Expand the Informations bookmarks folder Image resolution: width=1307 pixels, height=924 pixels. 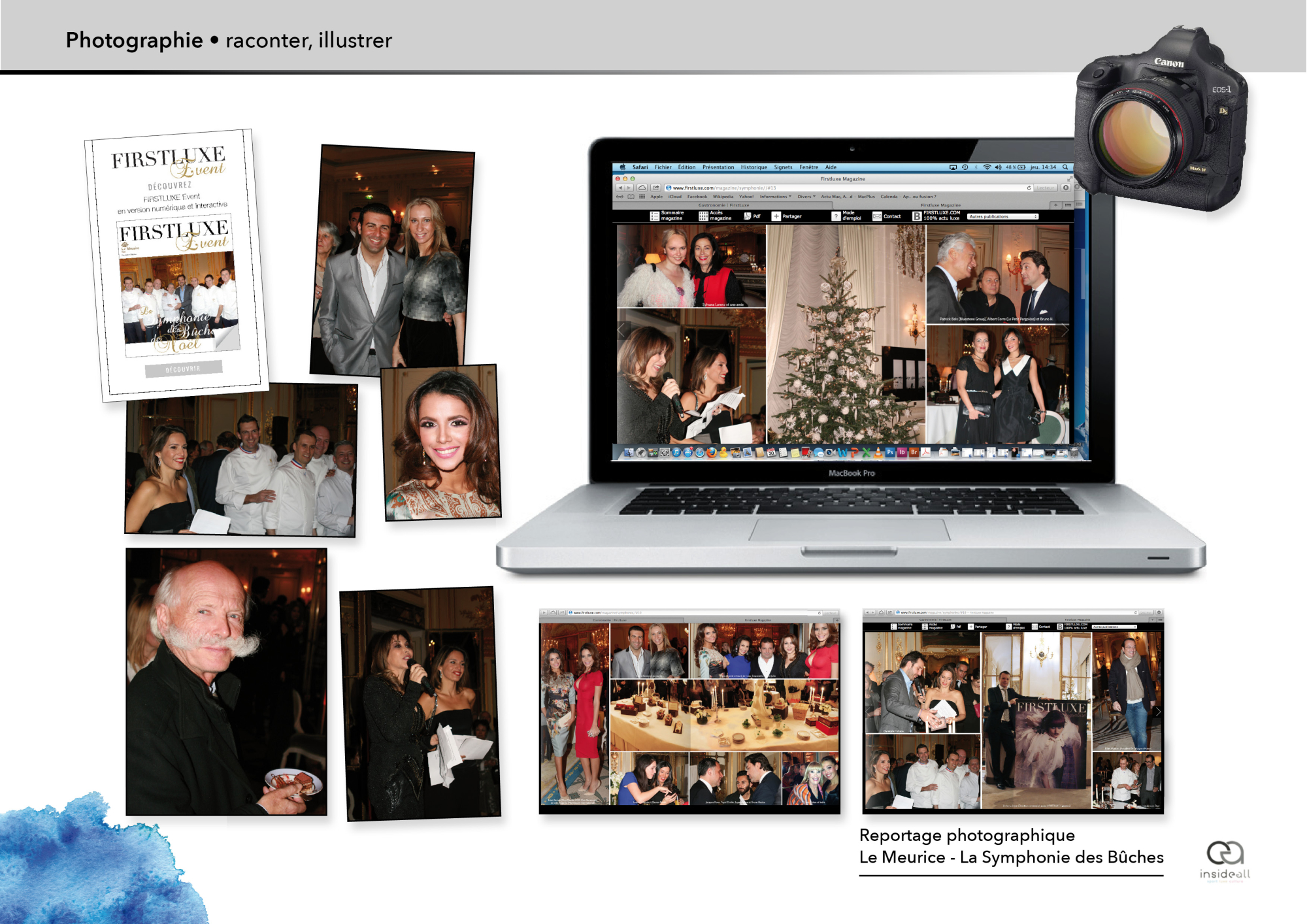point(775,197)
